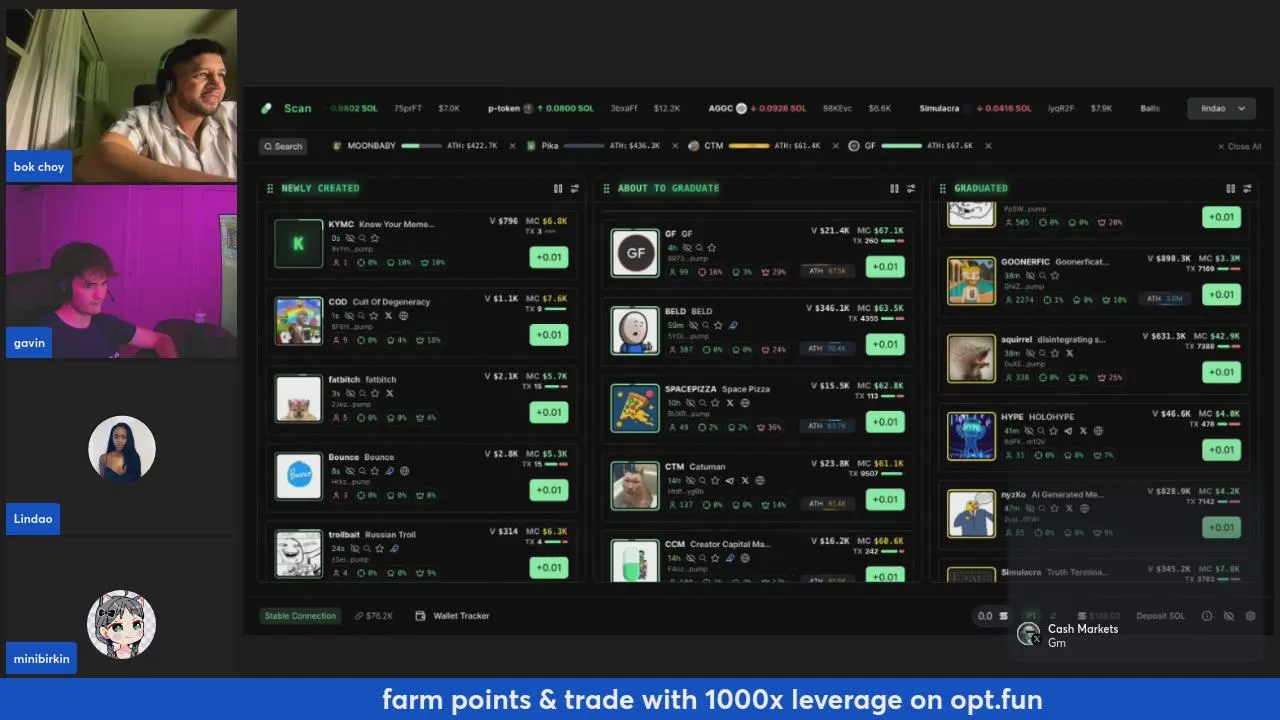Image resolution: width=1280 pixels, height=720 pixels.
Task: Click Stable Connection status badge
Action: pos(300,616)
